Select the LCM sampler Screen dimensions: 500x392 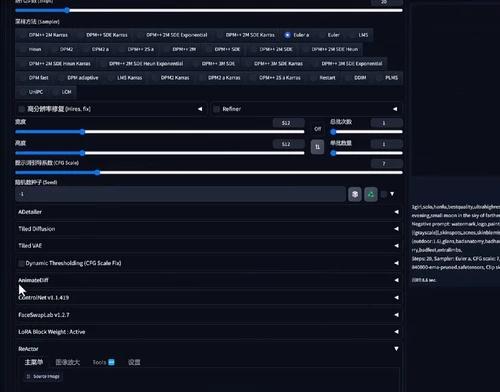pos(63,92)
